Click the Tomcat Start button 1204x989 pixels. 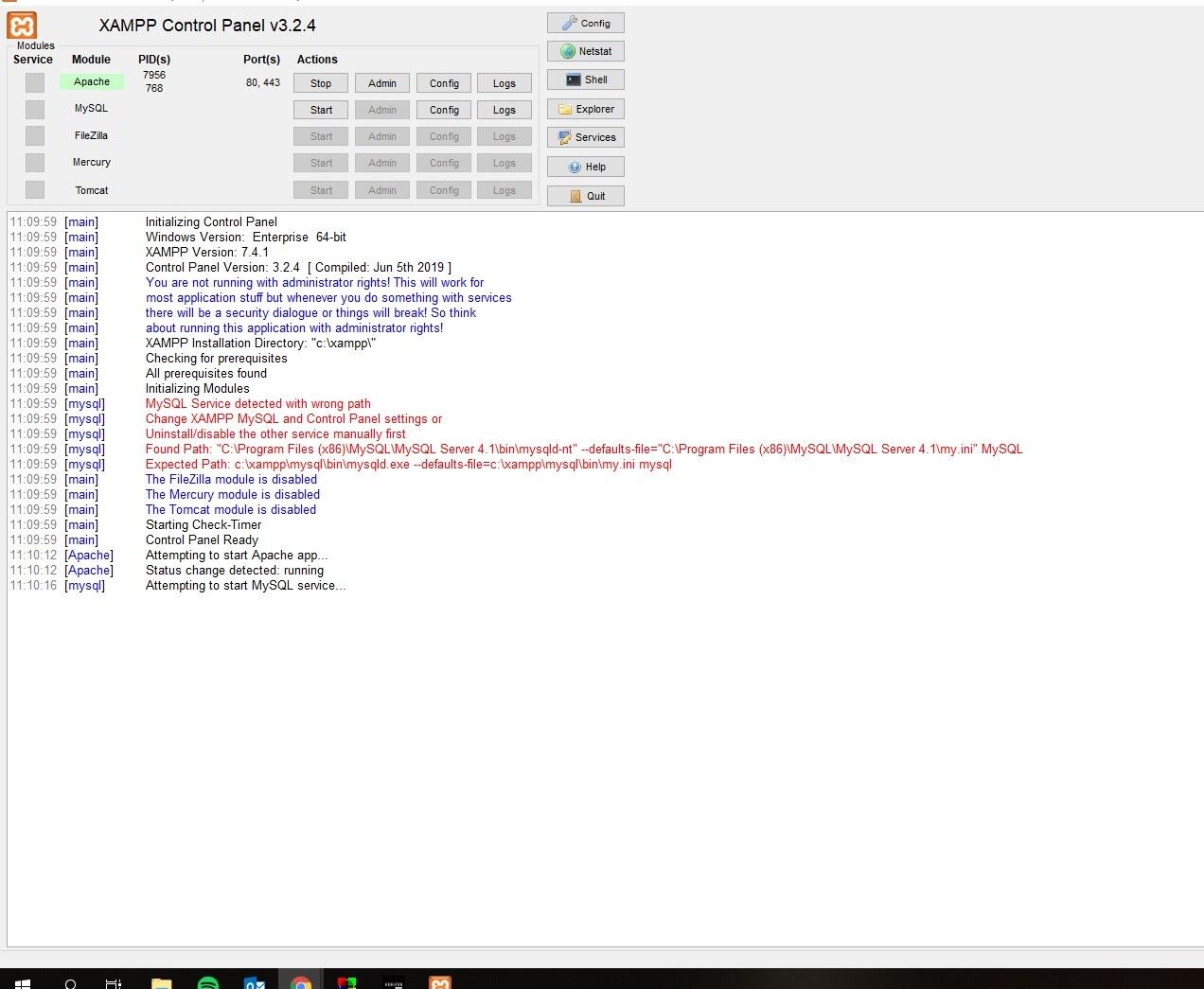[321, 190]
